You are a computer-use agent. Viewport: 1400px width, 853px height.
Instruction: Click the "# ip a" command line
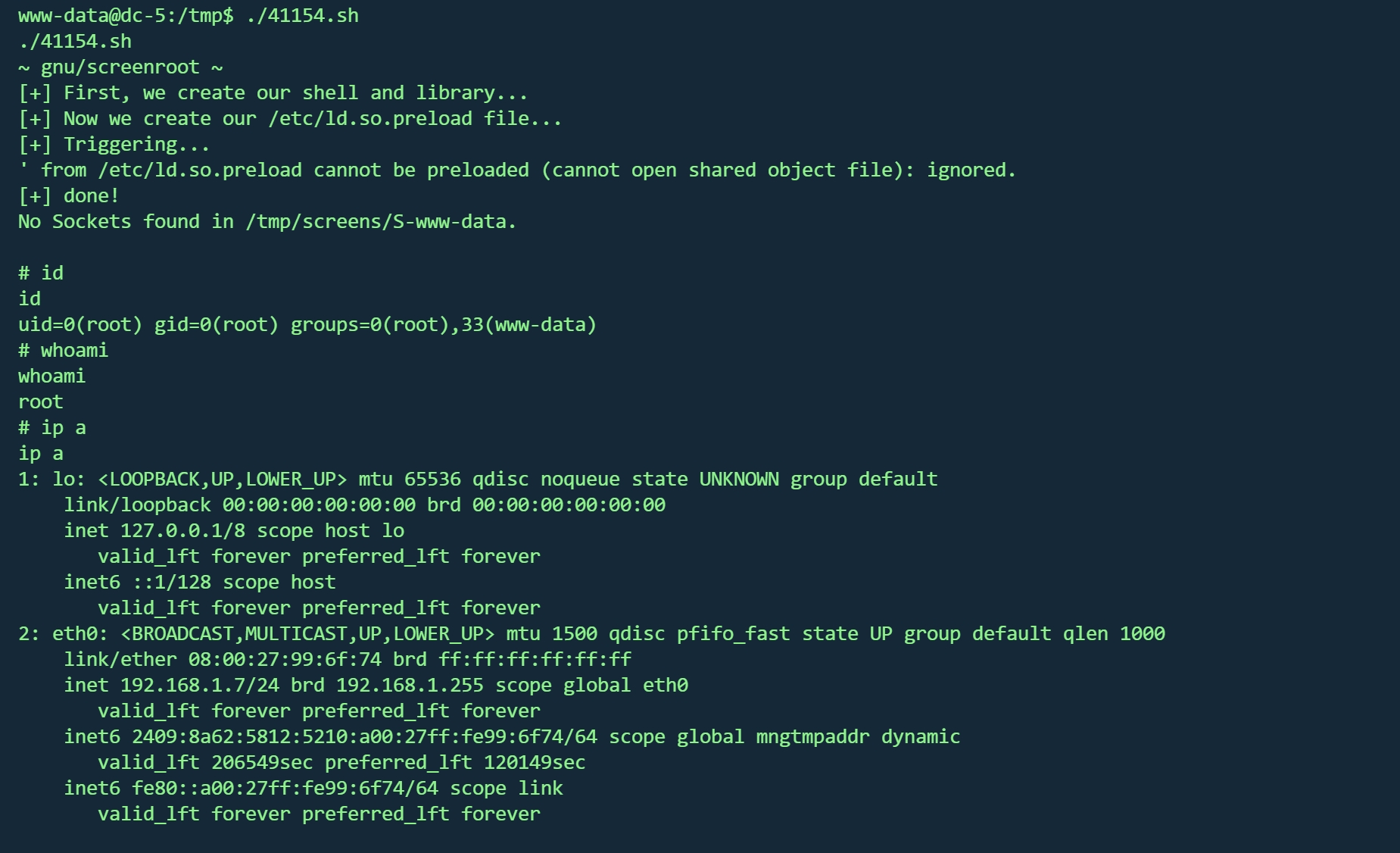coord(52,427)
